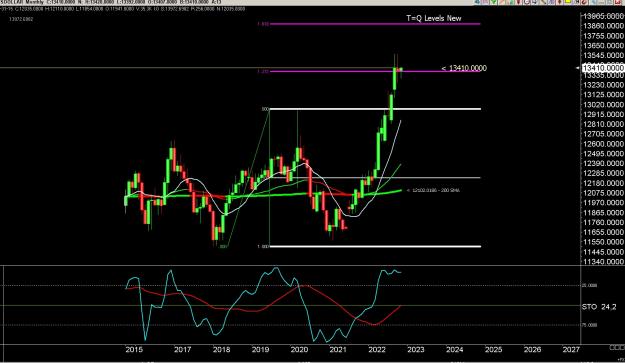
Task: Click the 1.000 Fibonacci label at bottom line
Action: click(263, 247)
